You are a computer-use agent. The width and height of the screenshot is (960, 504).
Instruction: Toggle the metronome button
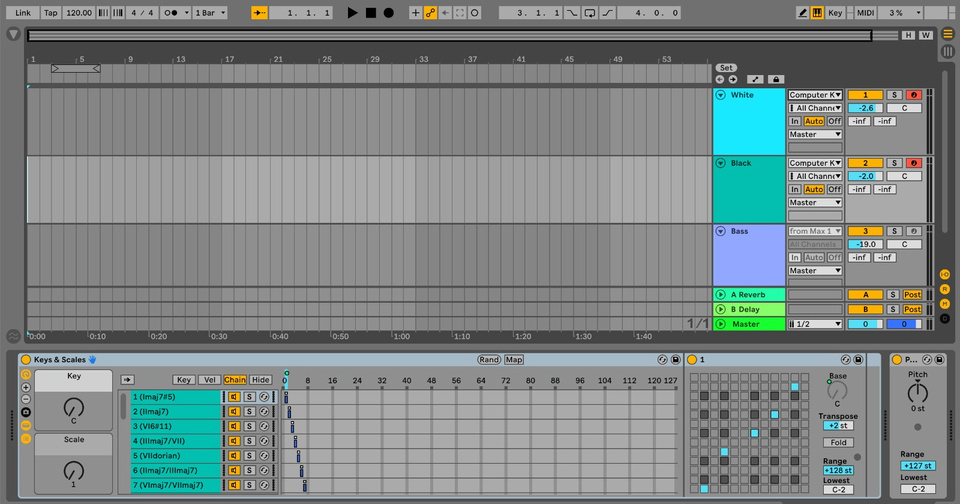pos(172,13)
